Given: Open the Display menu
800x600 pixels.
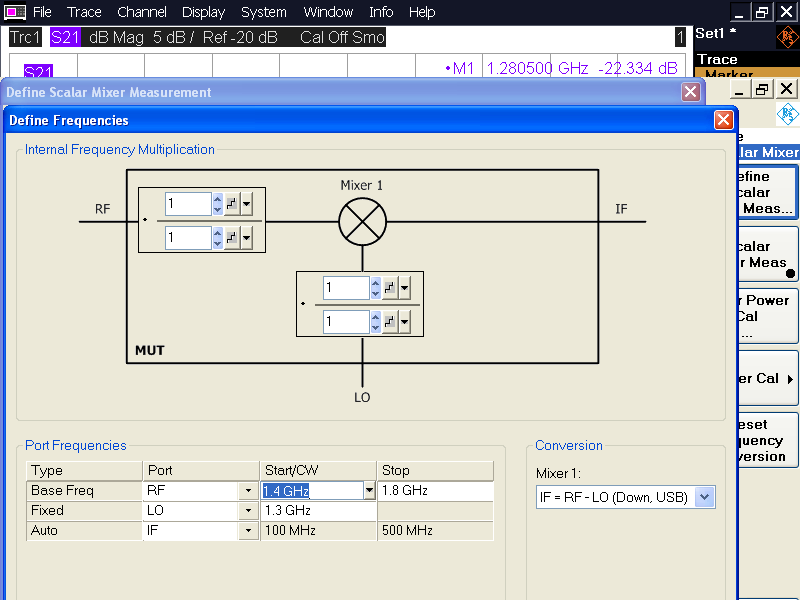Looking at the screenshot, I should 204,12.
